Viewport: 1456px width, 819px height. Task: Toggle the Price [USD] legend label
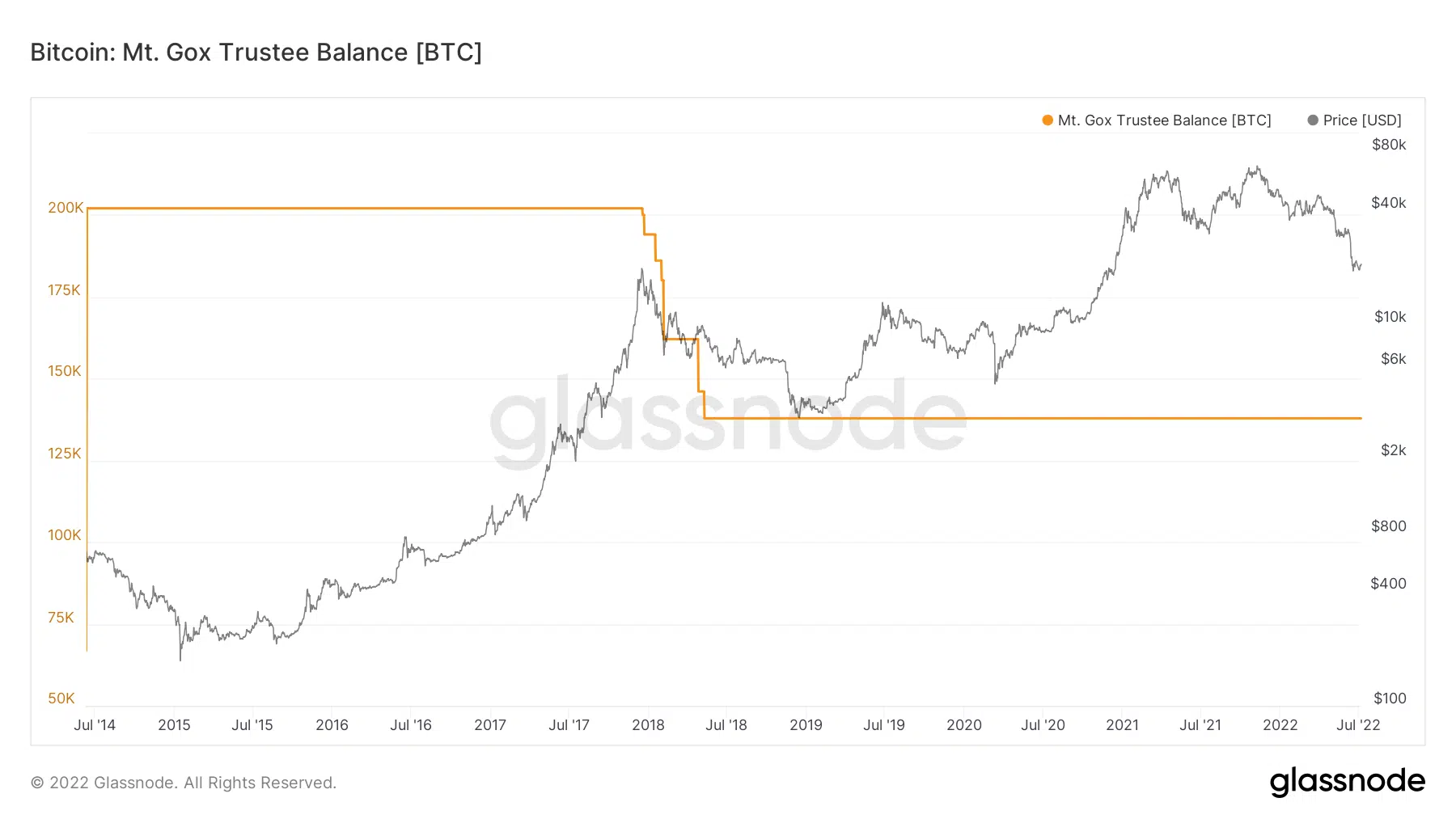click(x=1362, y=120)
